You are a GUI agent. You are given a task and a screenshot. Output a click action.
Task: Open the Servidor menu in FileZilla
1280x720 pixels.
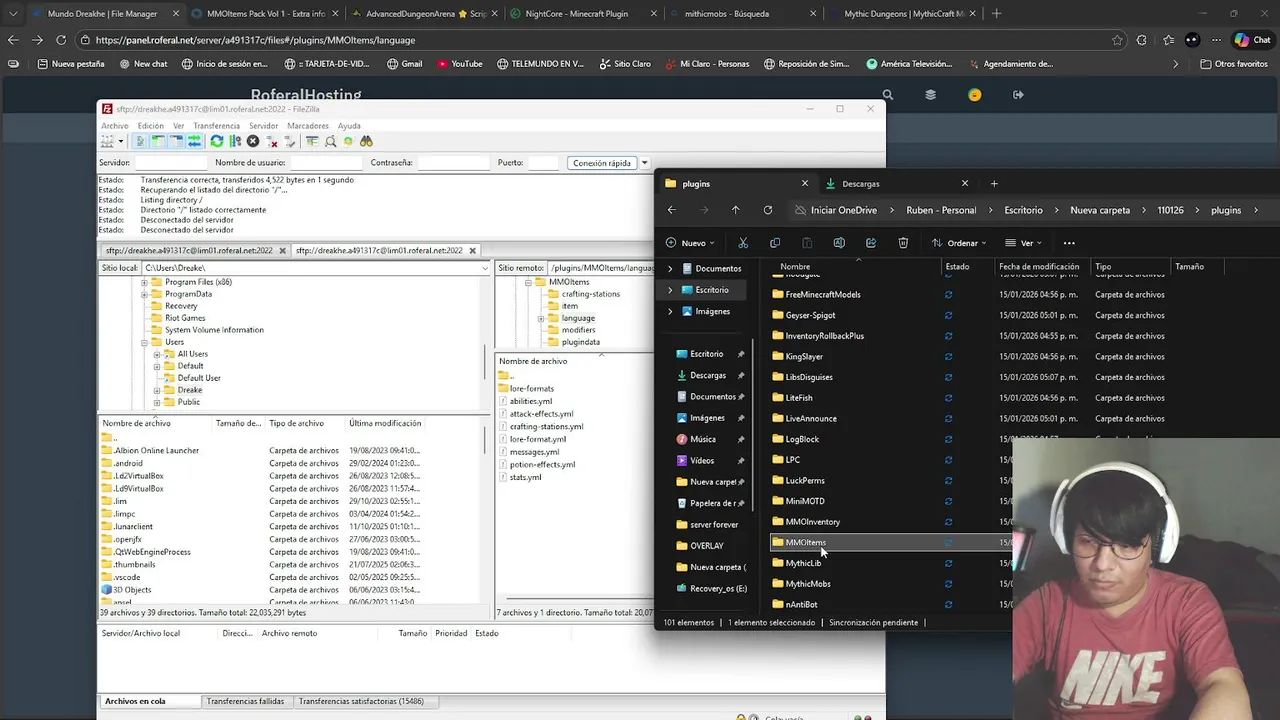coord(263,126)
